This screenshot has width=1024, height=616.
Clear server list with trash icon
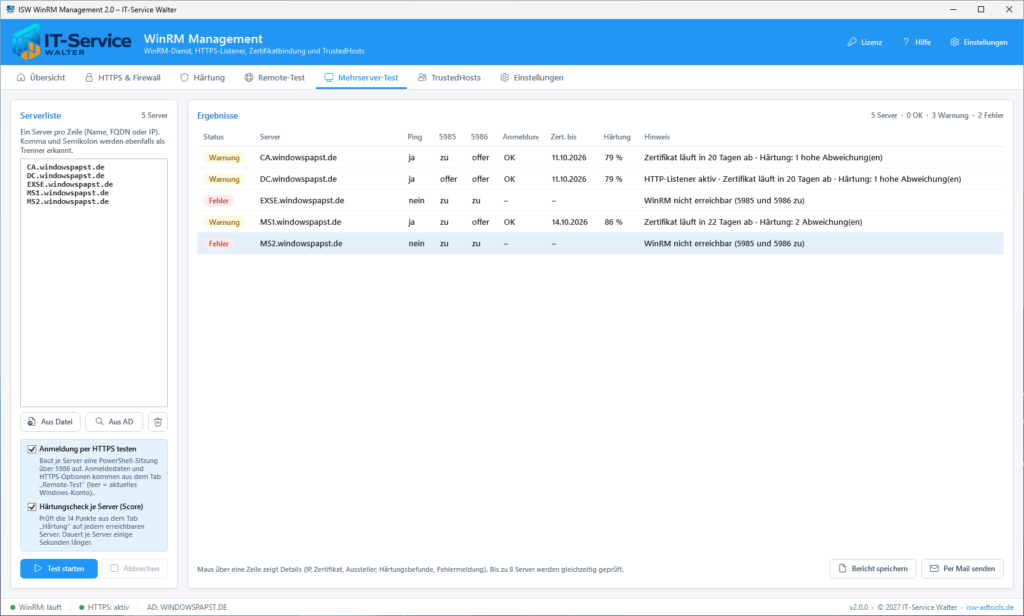(x=158, y=422)
